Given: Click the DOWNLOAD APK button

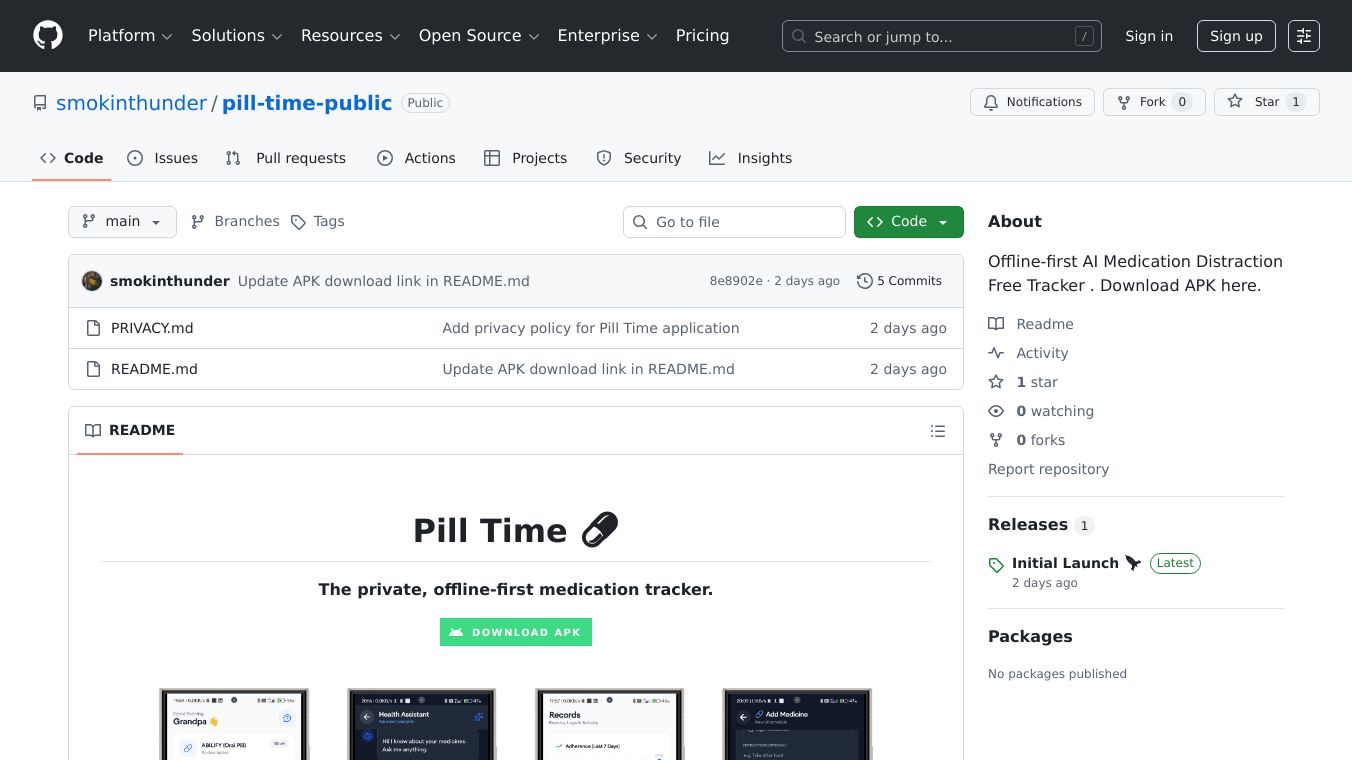Looking at the screenshot, I should [x=516, y=632].
